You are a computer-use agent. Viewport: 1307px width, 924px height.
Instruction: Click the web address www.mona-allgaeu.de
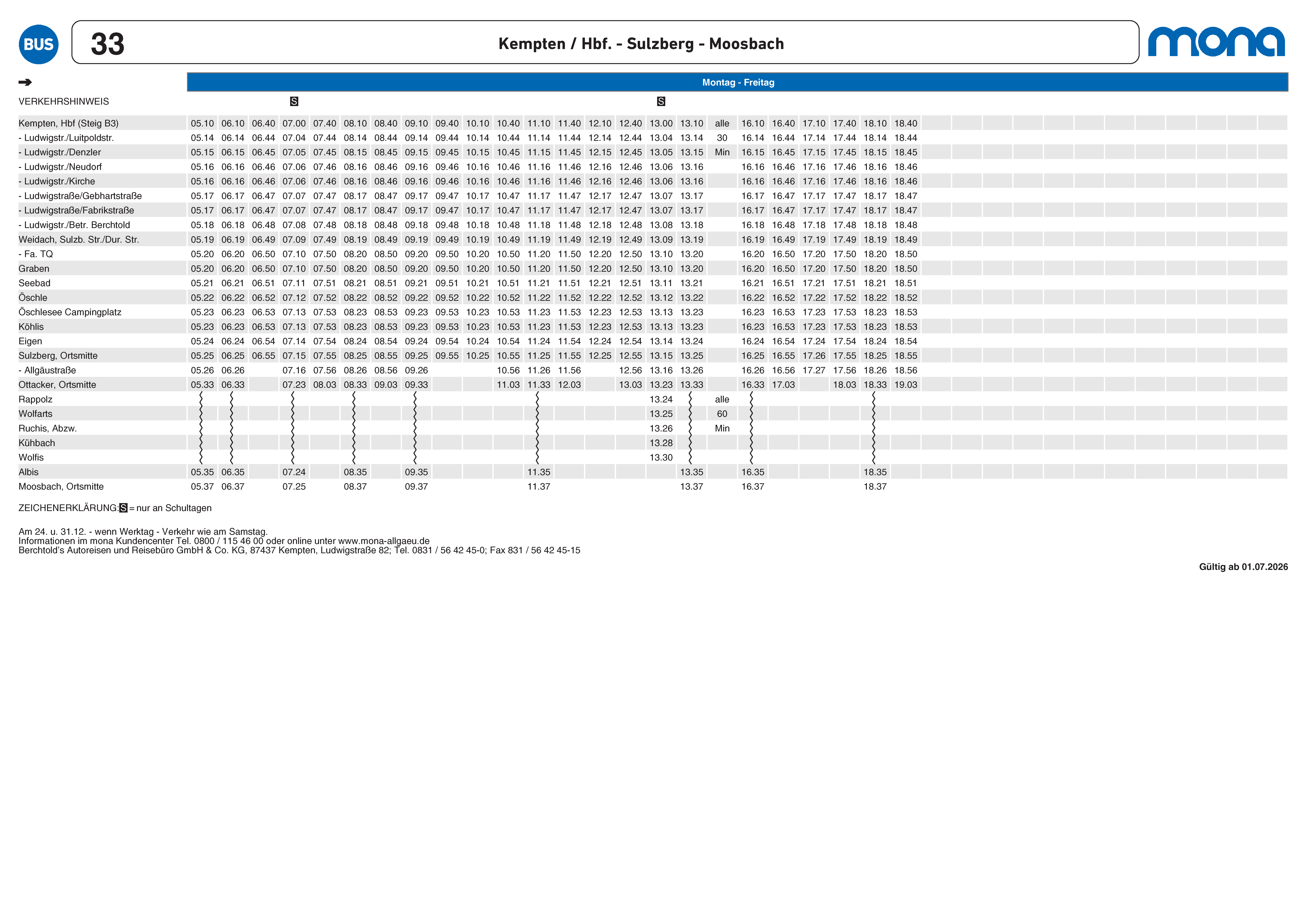384,541
